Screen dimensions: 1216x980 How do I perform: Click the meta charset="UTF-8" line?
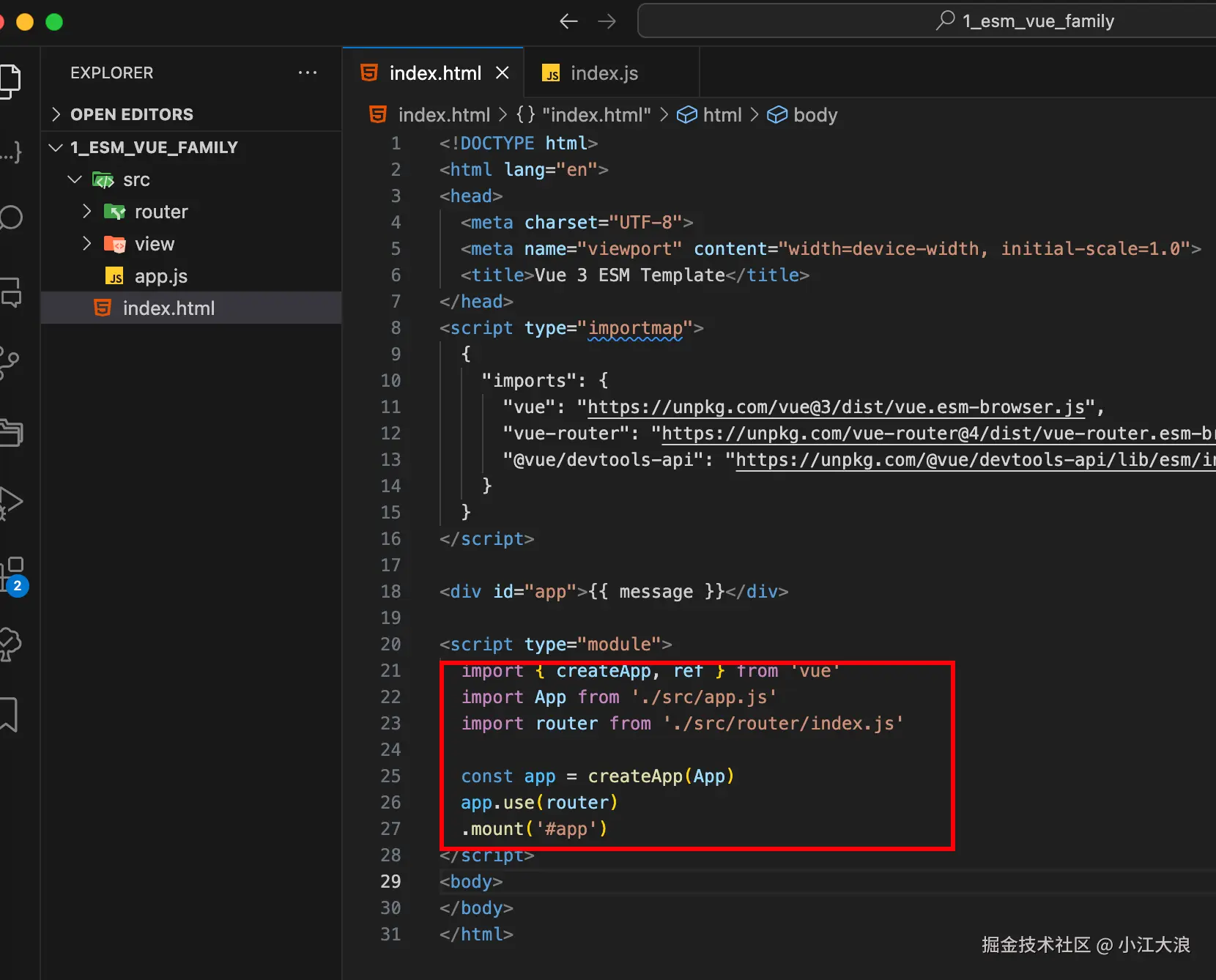[x=577, y=223]
